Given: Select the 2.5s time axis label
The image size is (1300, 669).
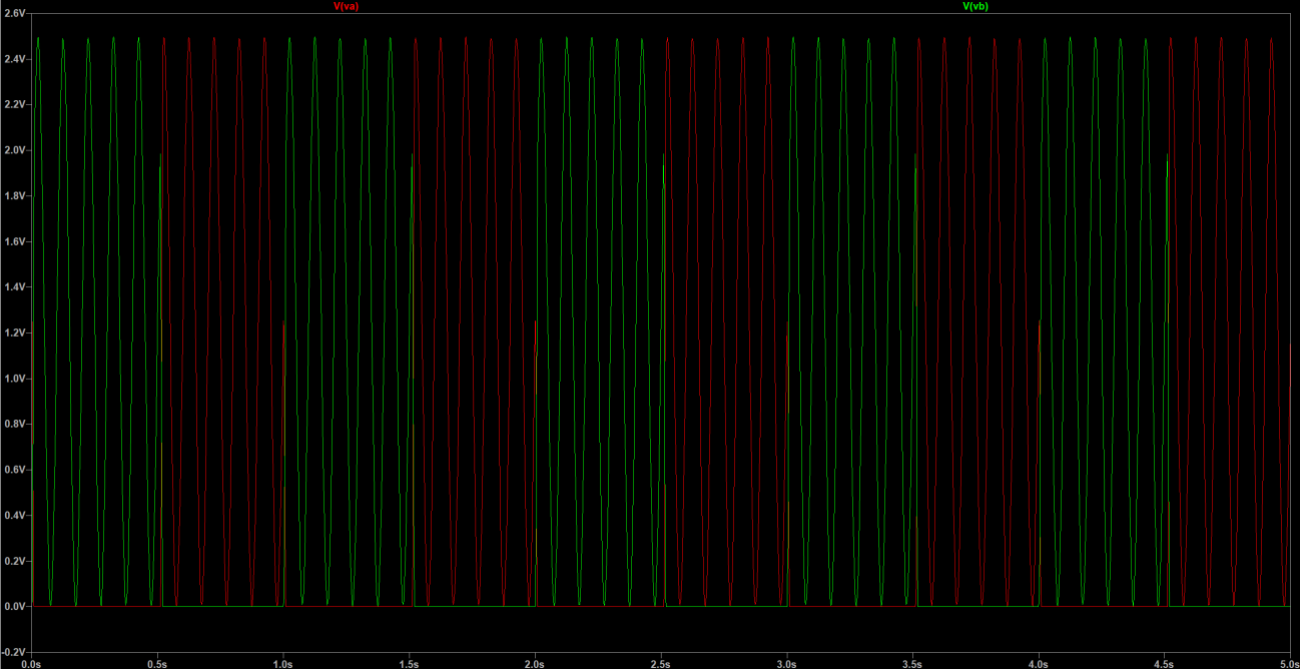Looking at the screenshot, I should tap(661, 663).
